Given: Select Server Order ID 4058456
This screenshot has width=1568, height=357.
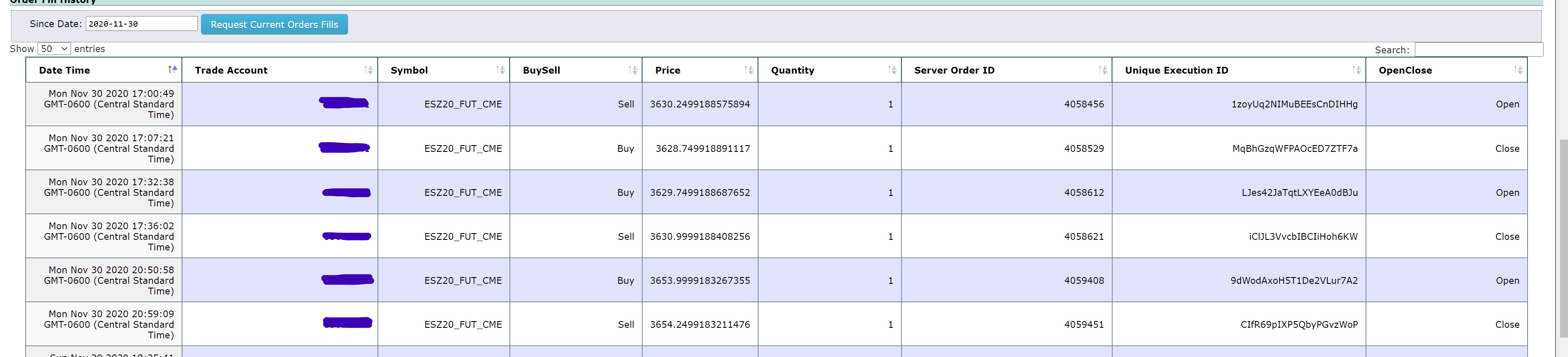Looking at the screenshot, I should pos(1084,104).
